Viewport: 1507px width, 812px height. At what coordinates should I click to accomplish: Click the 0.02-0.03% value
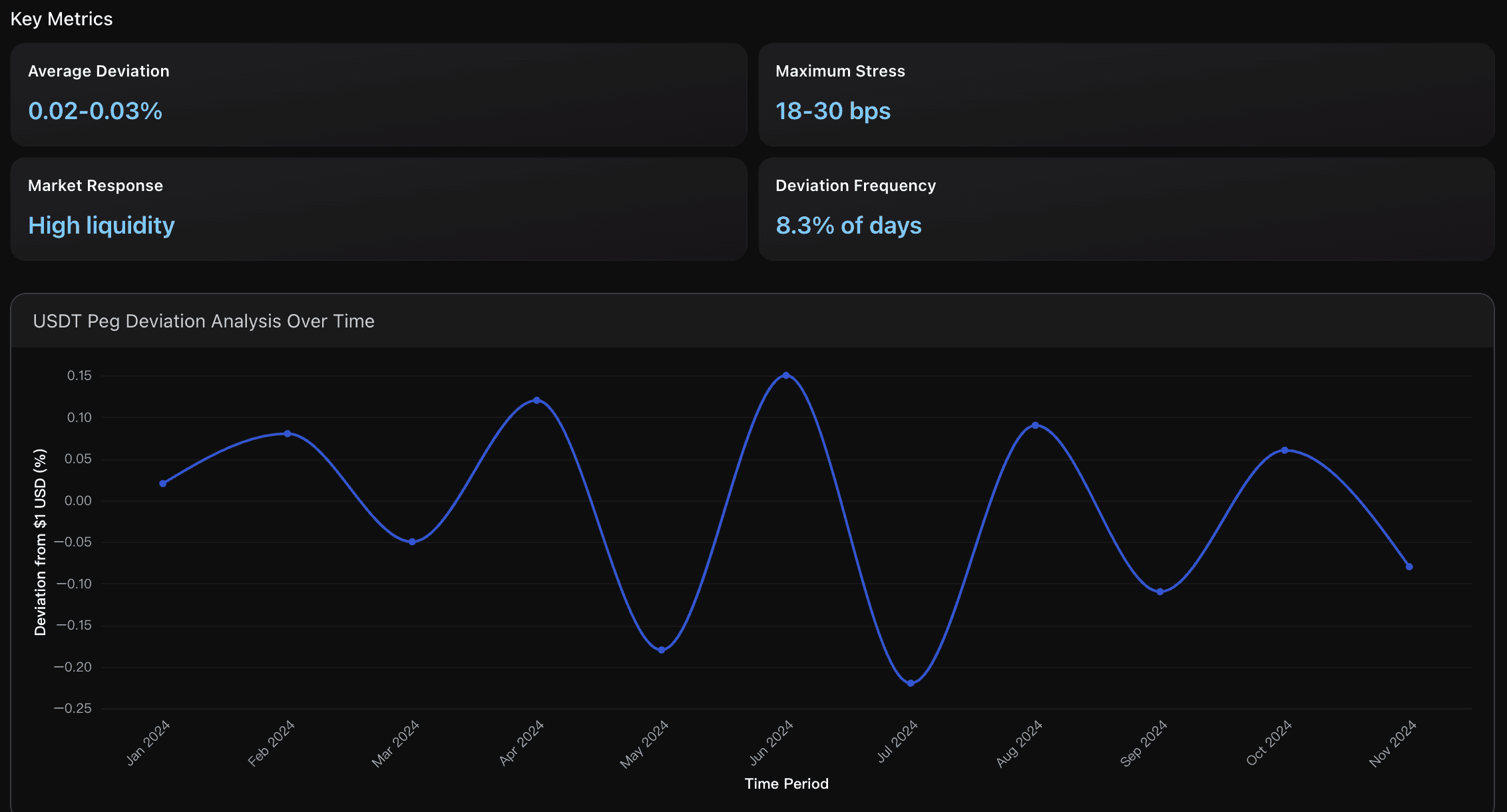click(95, 110)
